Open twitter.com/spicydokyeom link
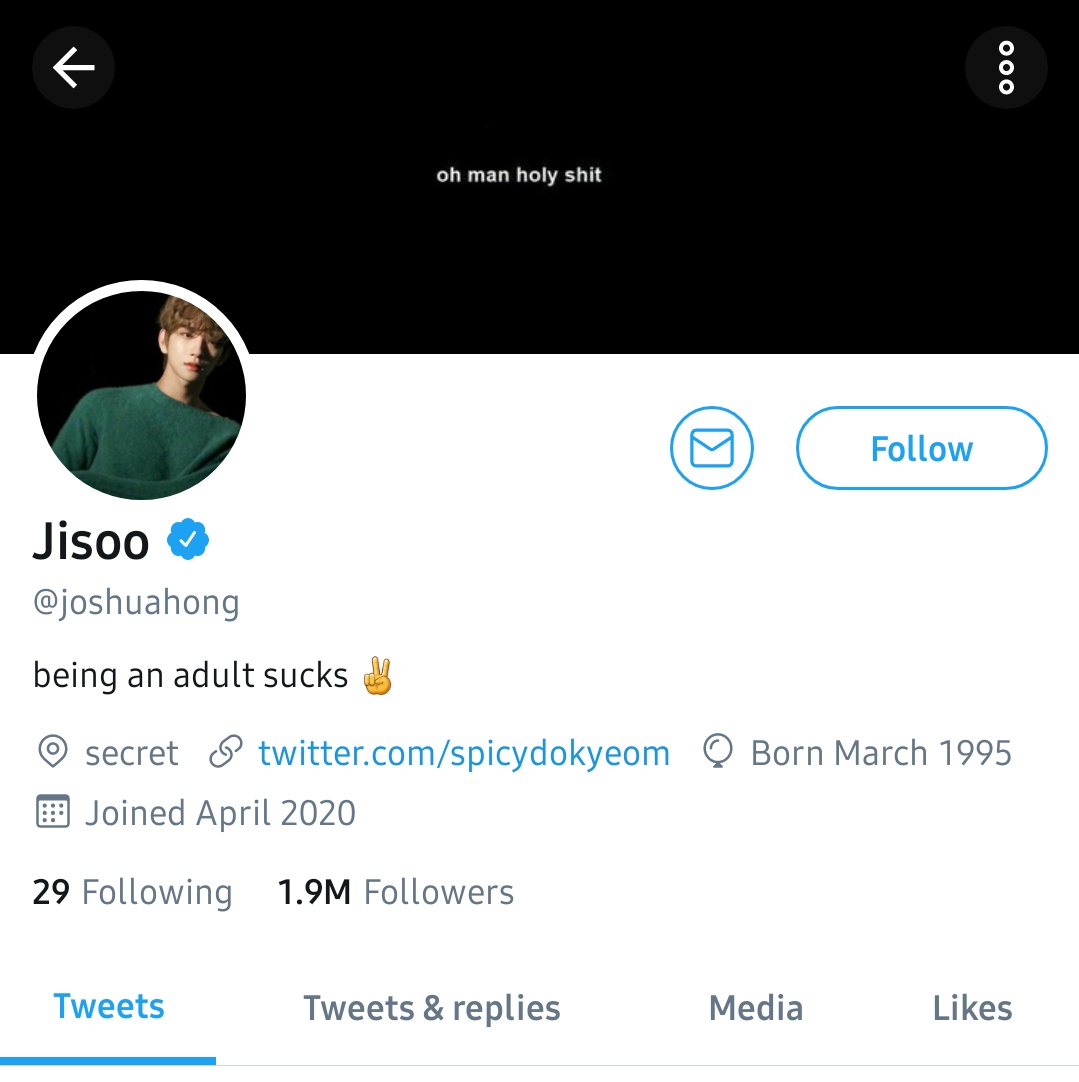1079x1082 pixels. tap(464, 753)
